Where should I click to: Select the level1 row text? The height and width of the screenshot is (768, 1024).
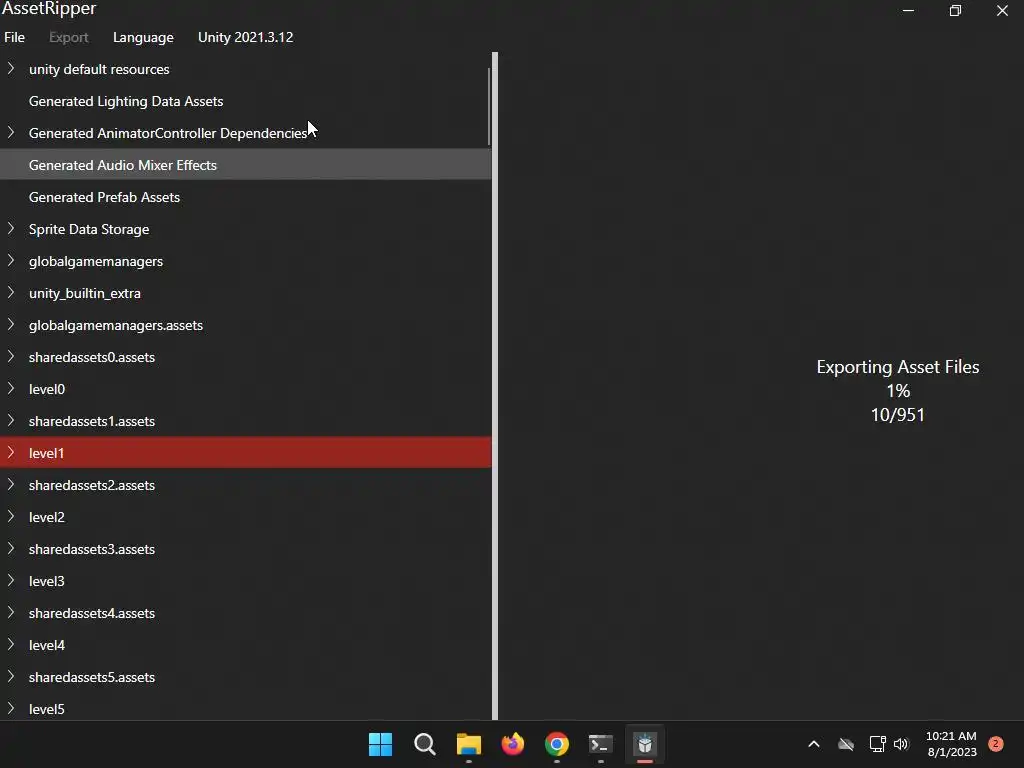tap(46, 453)
